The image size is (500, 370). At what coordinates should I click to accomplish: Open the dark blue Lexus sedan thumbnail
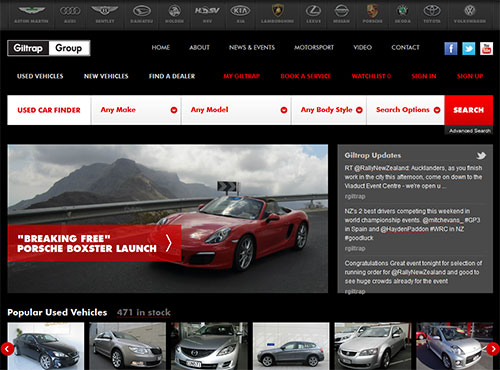(46, 346)
